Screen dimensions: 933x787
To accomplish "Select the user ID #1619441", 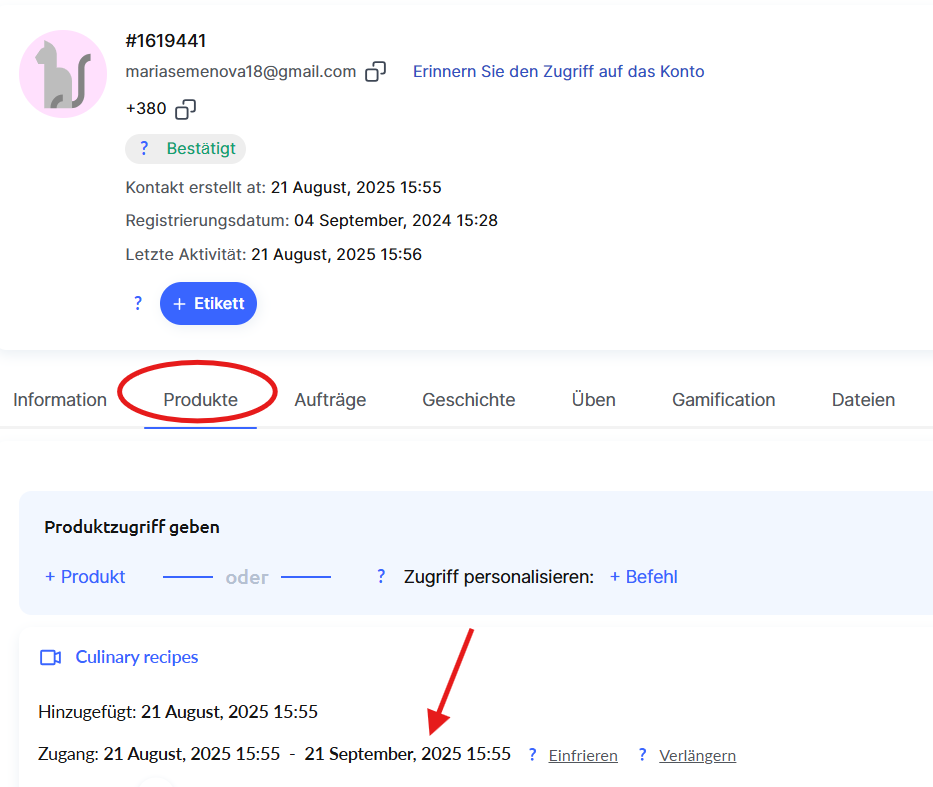I will coord(166,40).
